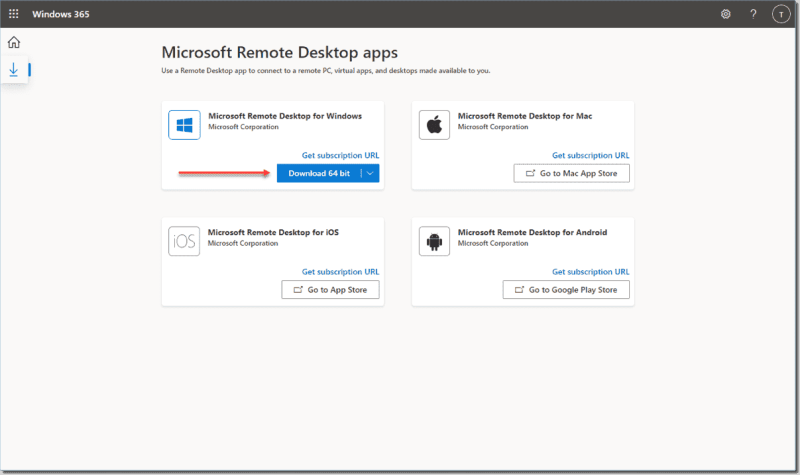Select the download icon in sidebar
This screenshot has width=800, height=475.
click(14, 70)
